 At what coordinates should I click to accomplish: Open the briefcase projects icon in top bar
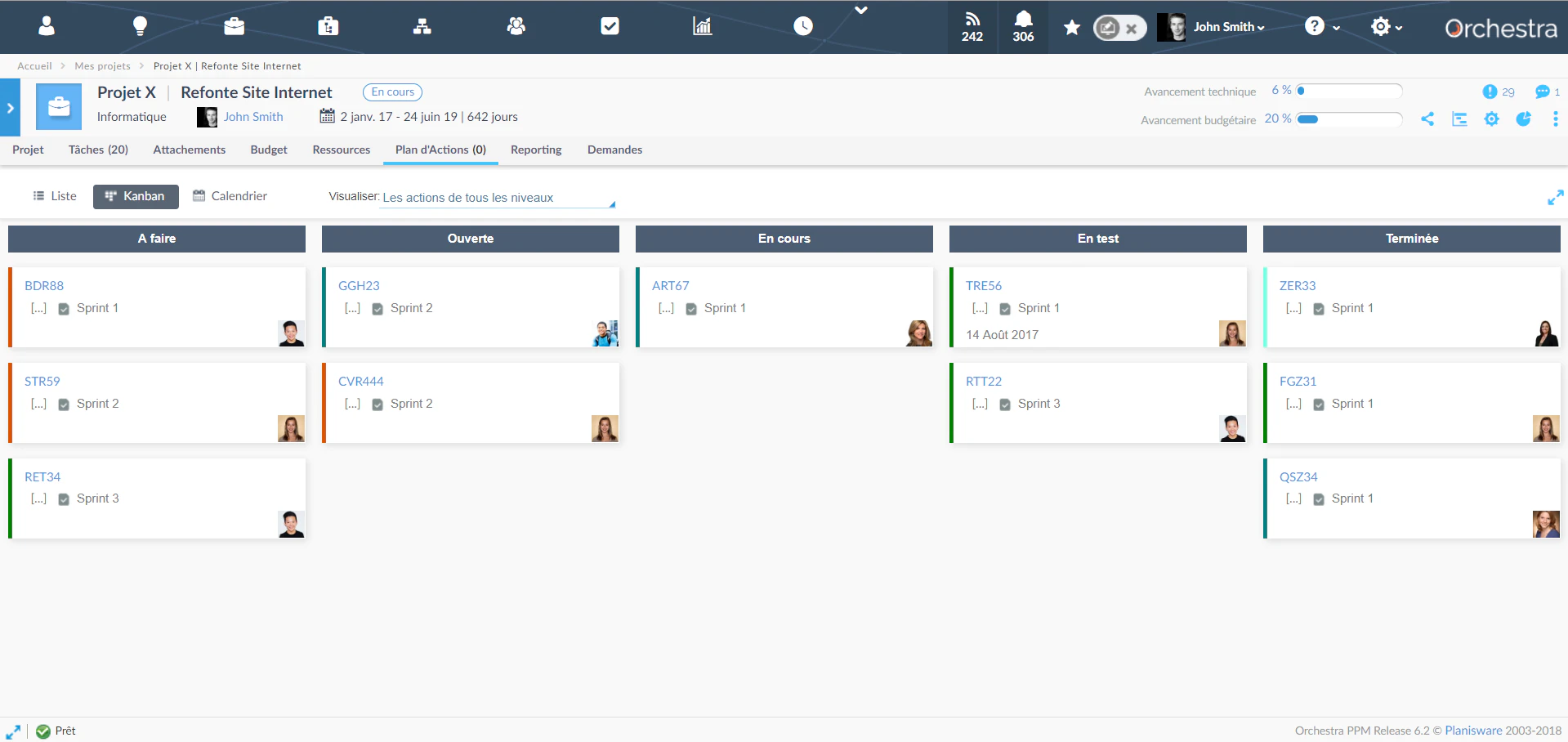(x=234, y=26)
